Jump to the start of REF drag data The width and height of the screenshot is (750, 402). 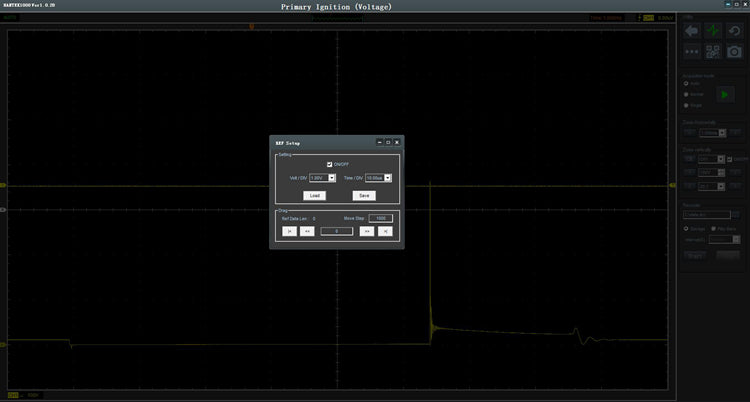[x=288, y=231]
